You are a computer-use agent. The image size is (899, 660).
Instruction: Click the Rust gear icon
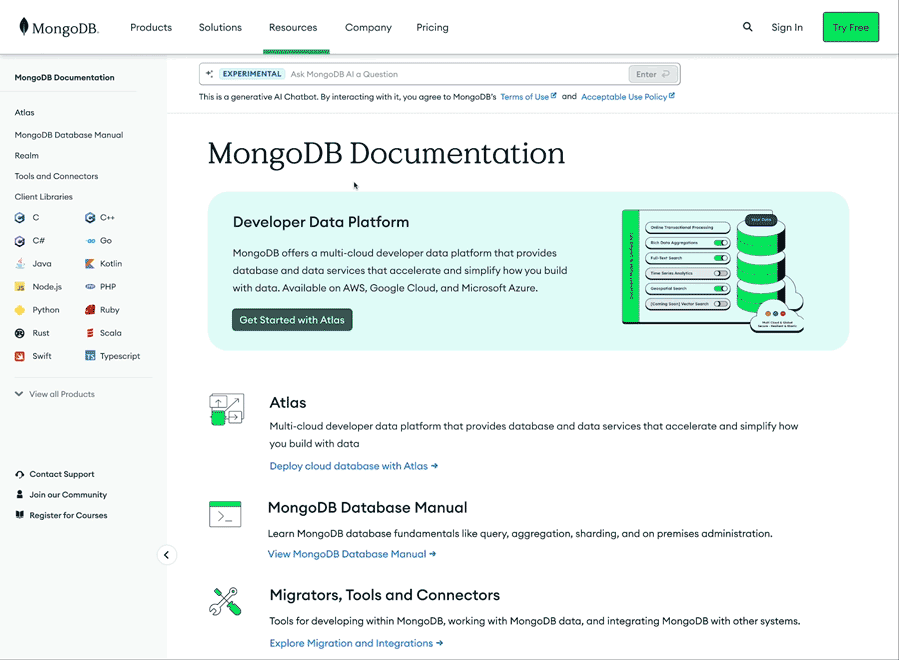(x=19, y=333)
